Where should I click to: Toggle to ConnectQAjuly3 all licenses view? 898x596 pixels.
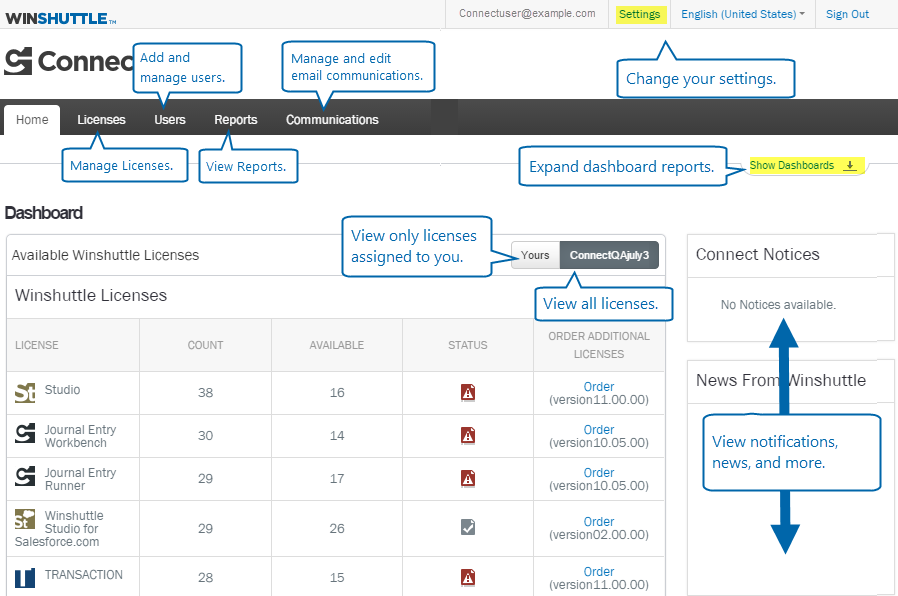click(x=609, y=255)
